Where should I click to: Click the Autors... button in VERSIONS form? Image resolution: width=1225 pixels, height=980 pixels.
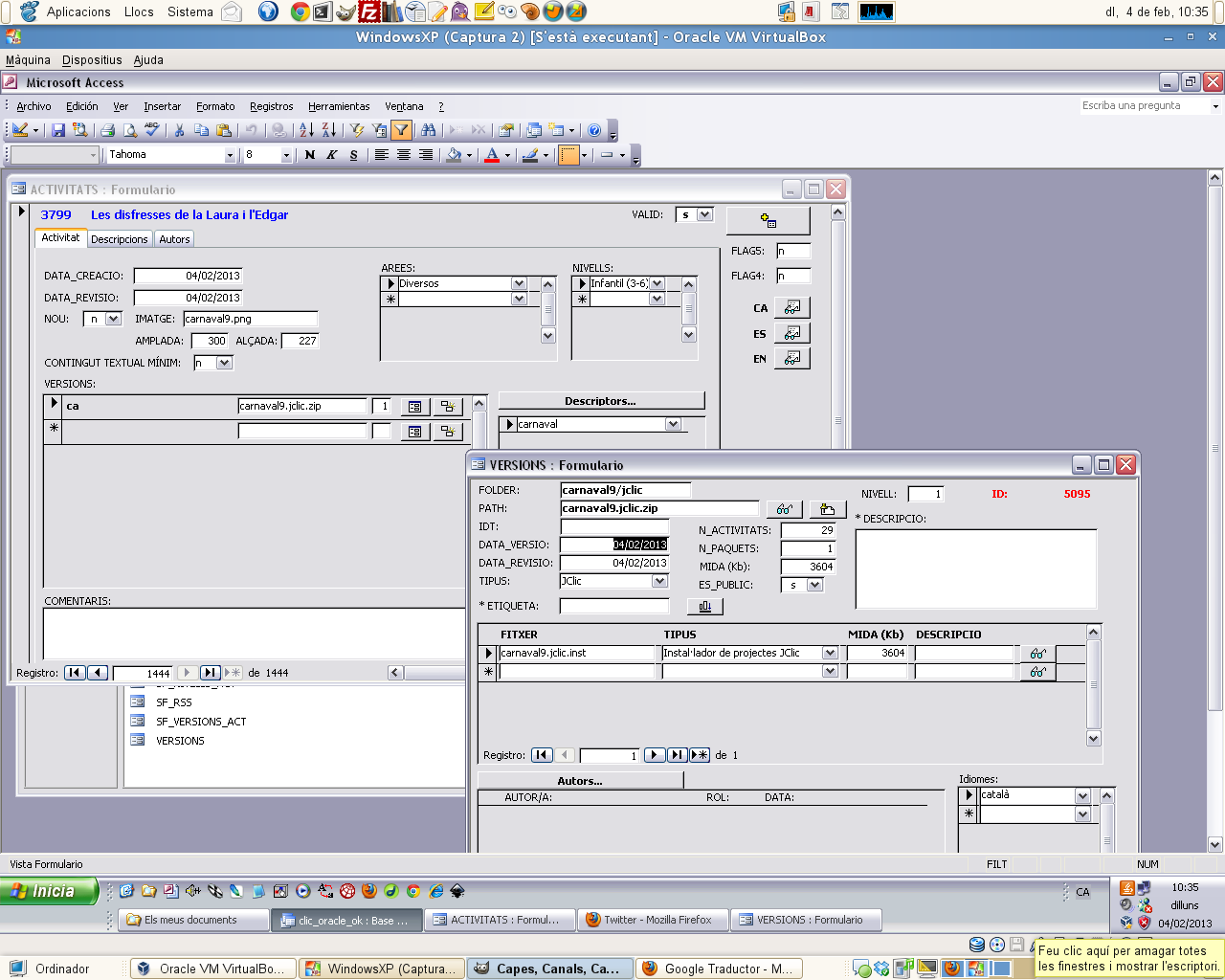580,781
